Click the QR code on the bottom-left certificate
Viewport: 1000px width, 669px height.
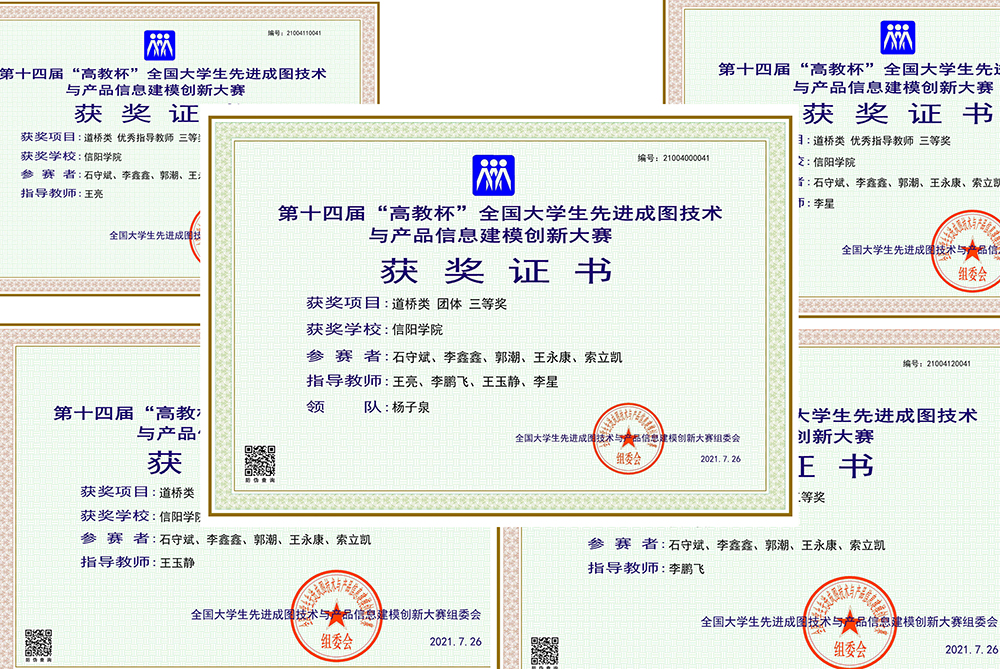(x=38, y=642)
